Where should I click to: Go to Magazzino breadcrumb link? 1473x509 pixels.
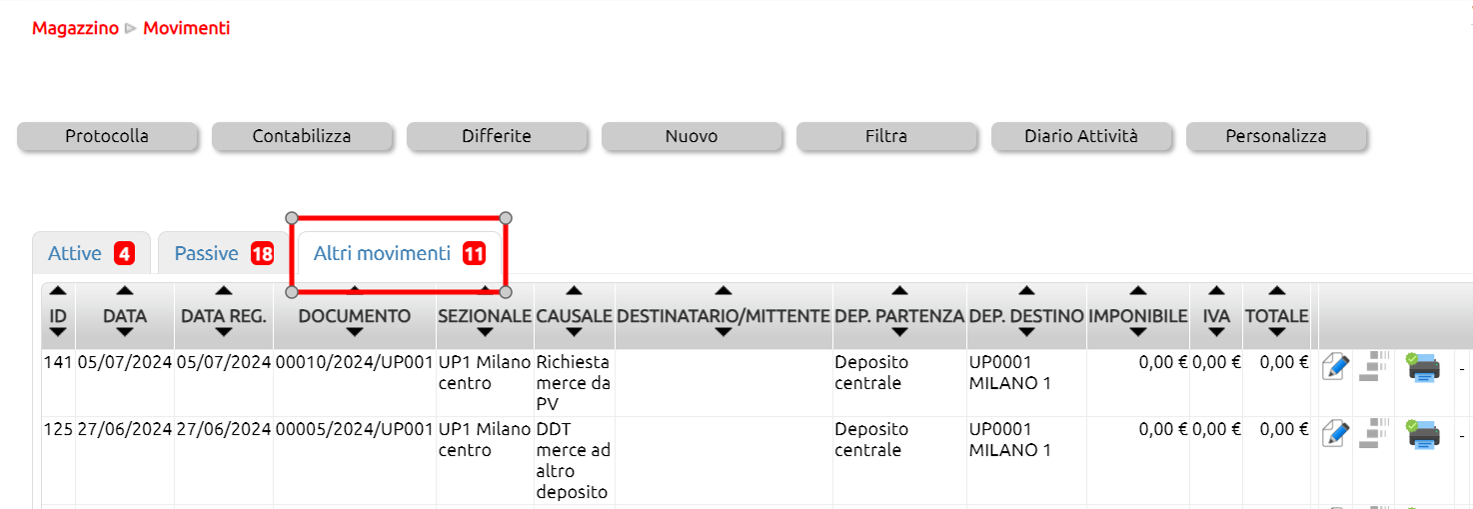pyautogui.click(x=75, y=28)
